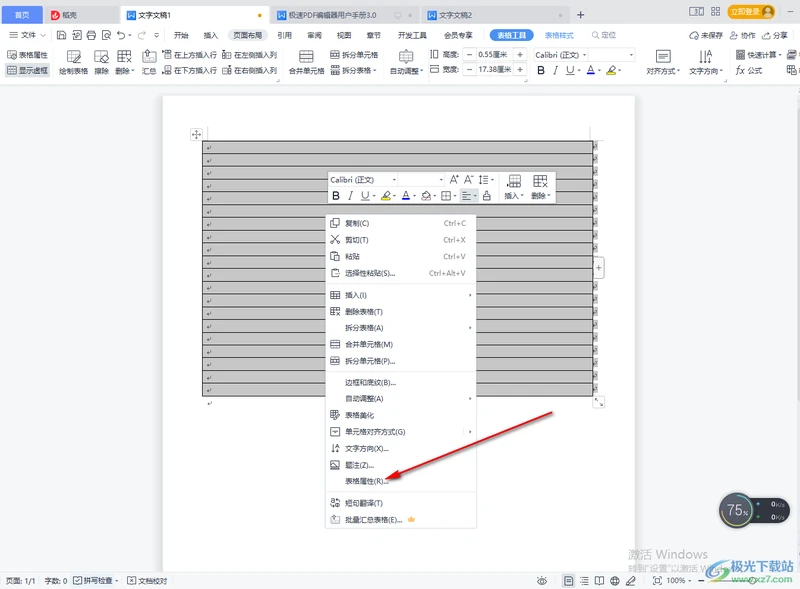Viewport: 800px width, 589px height.
Task: Click the 定位 search box
Action: click(x=604, y=35)
